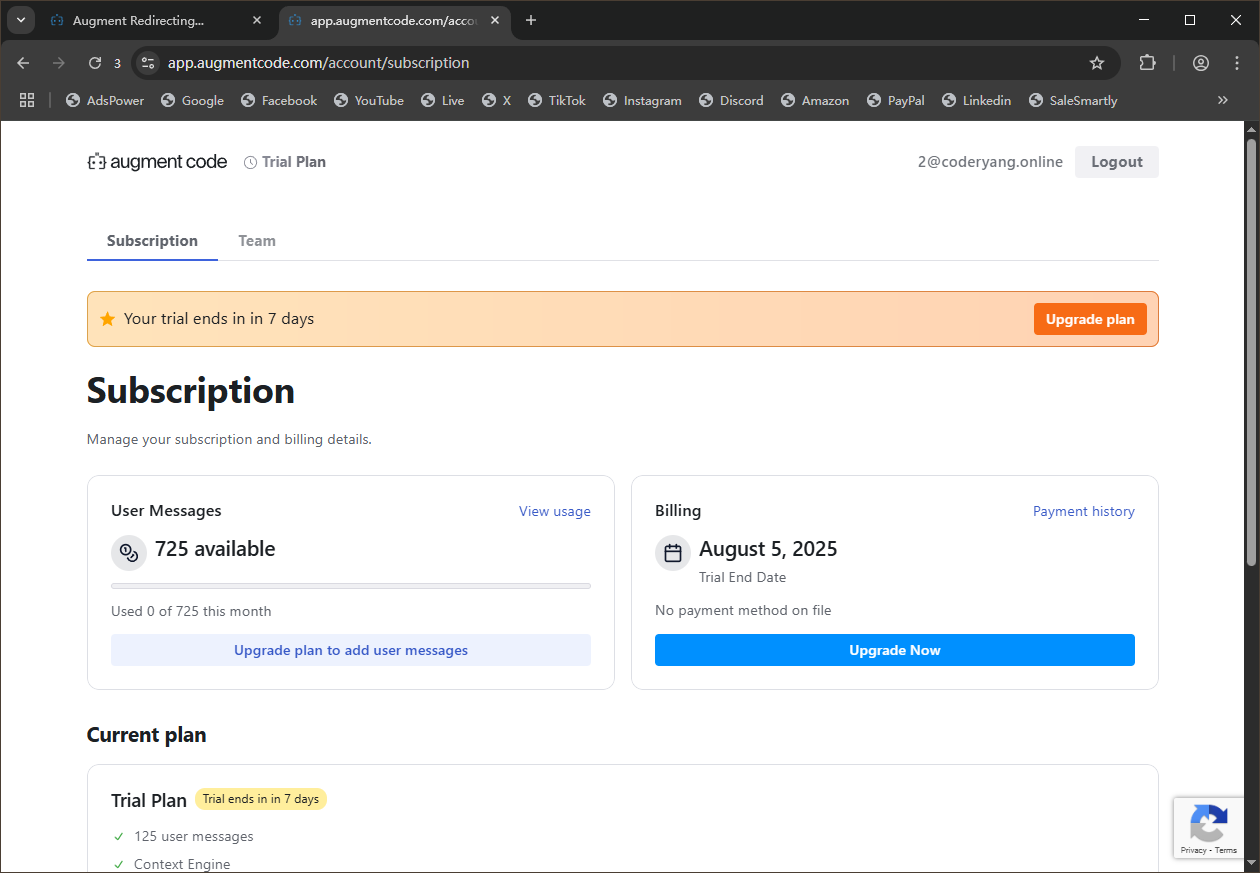Viewport: 1260px width, 873px height.
Task: Open the SaleSmartly bookmark
Action: (1073, 101)
